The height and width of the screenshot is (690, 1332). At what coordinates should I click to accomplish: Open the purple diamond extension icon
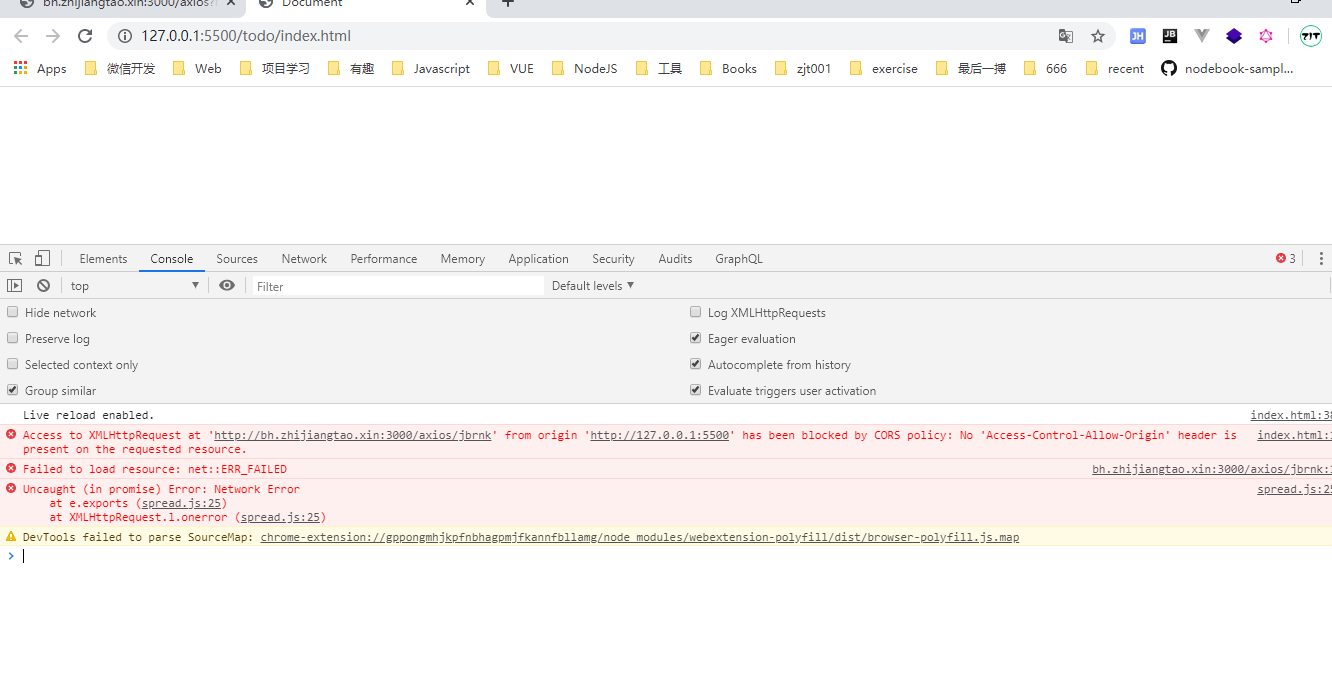click(x=1234, y=36)
